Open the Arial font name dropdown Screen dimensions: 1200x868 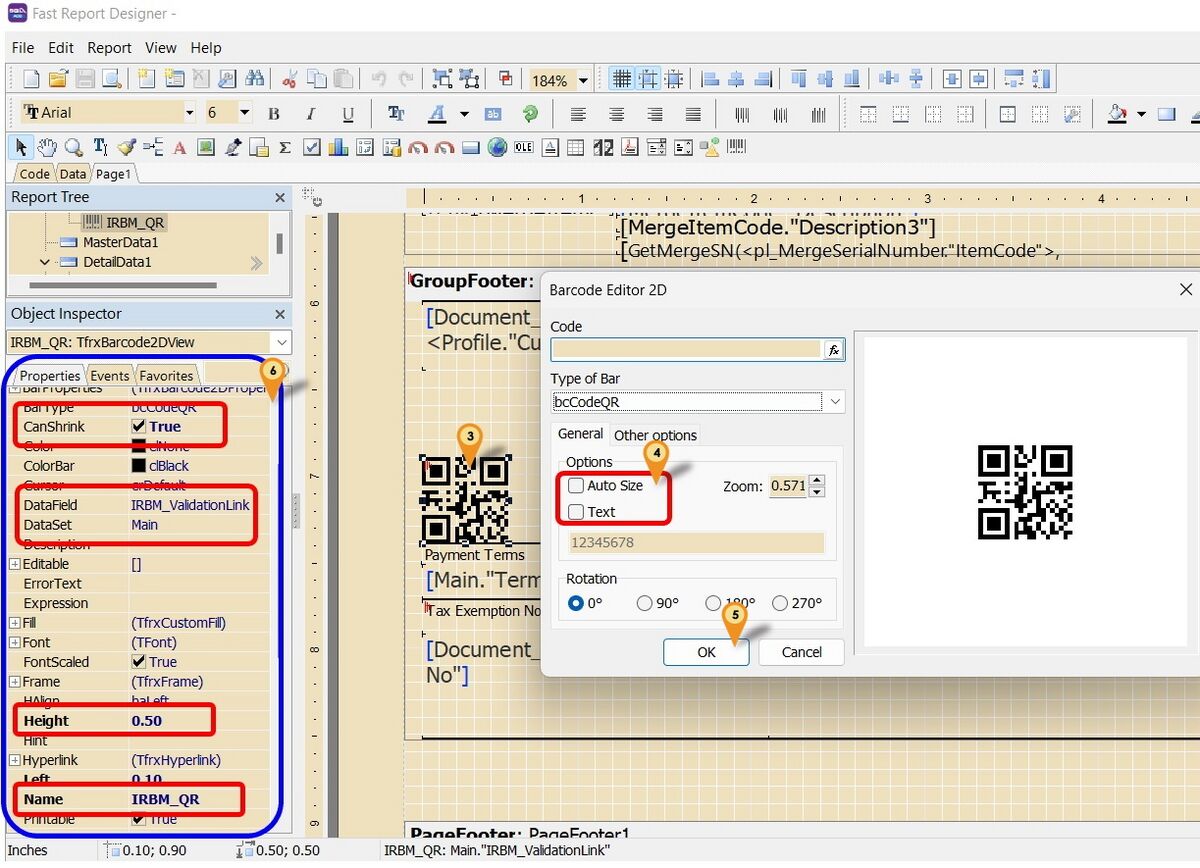pos(191,112)
